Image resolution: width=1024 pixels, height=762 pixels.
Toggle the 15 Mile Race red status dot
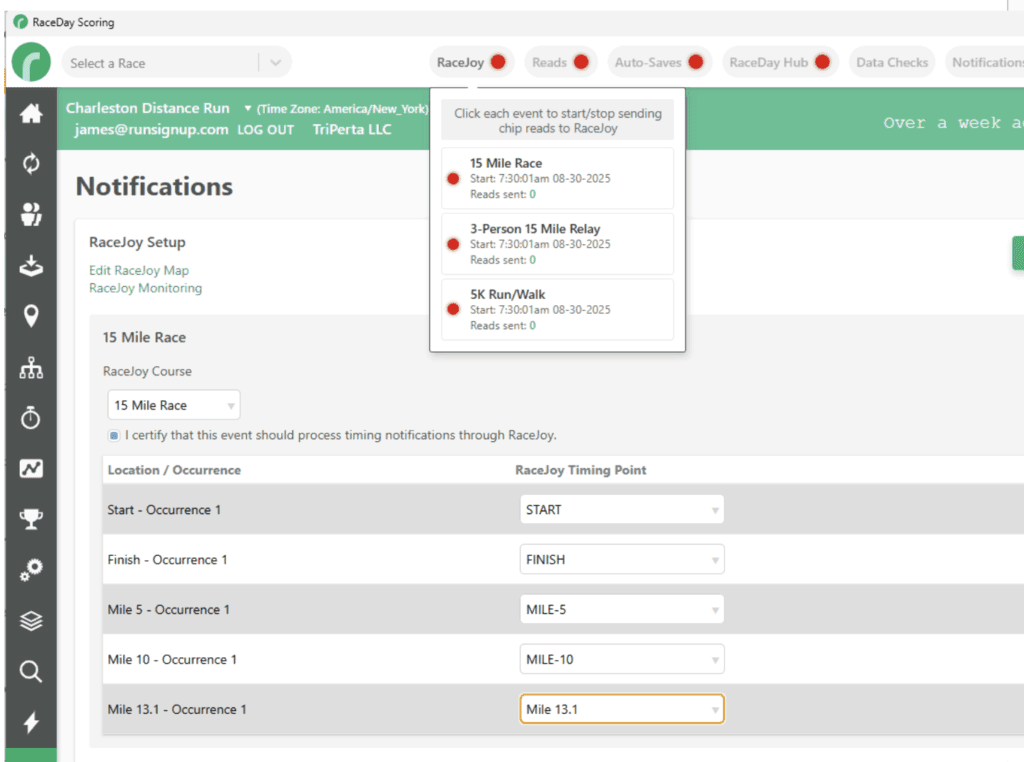[453, 178]
